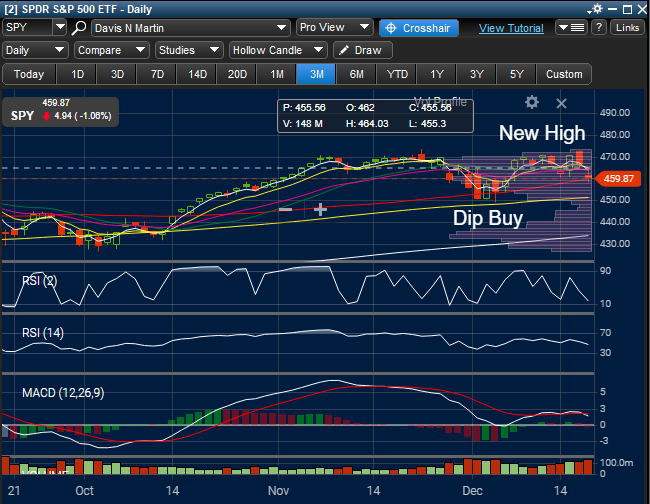Open the list menu icon beside Links
The height and width of the screenshot is (504, 650).
coord(571,28)
